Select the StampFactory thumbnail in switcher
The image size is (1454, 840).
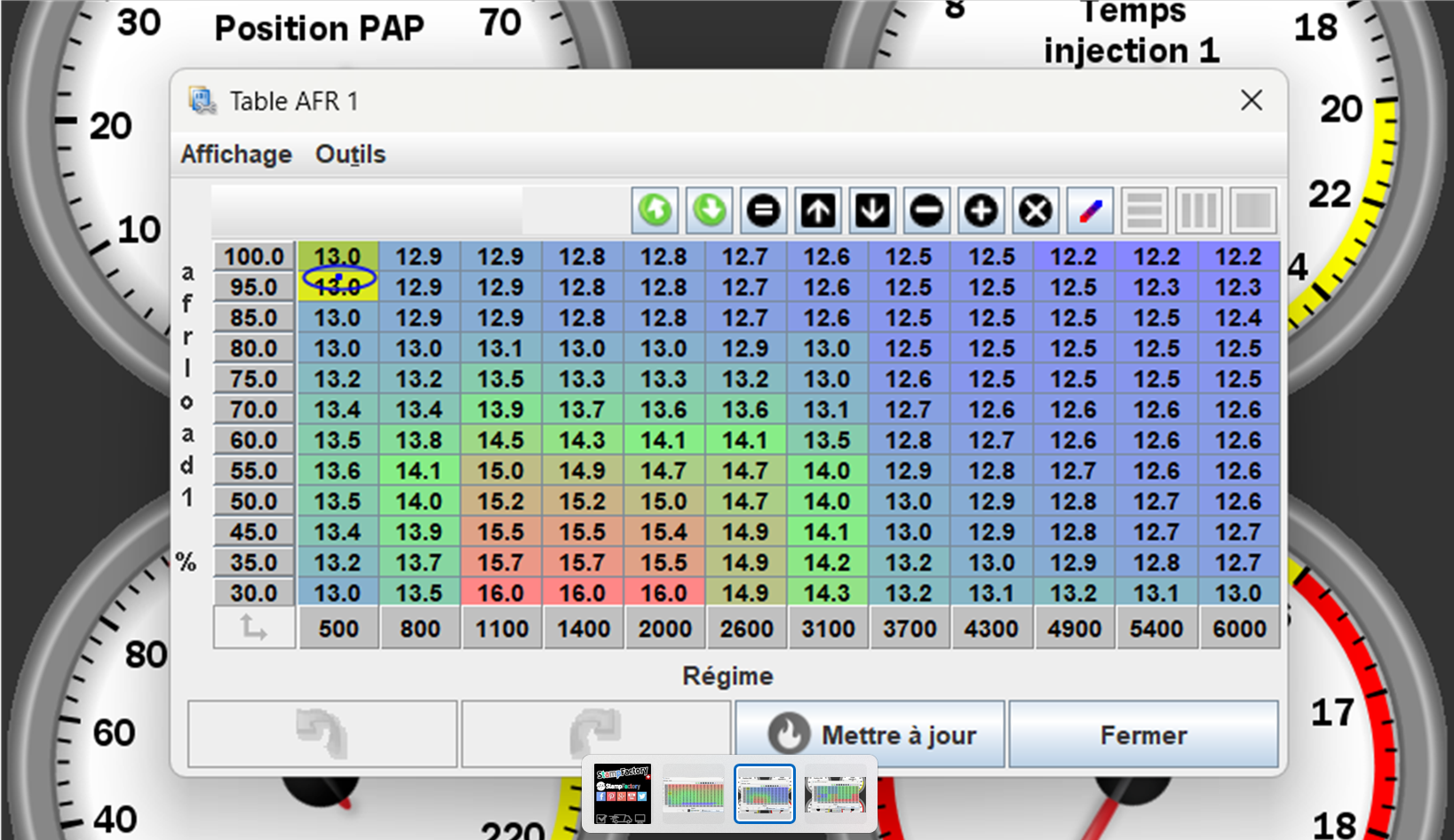(623, 794)
